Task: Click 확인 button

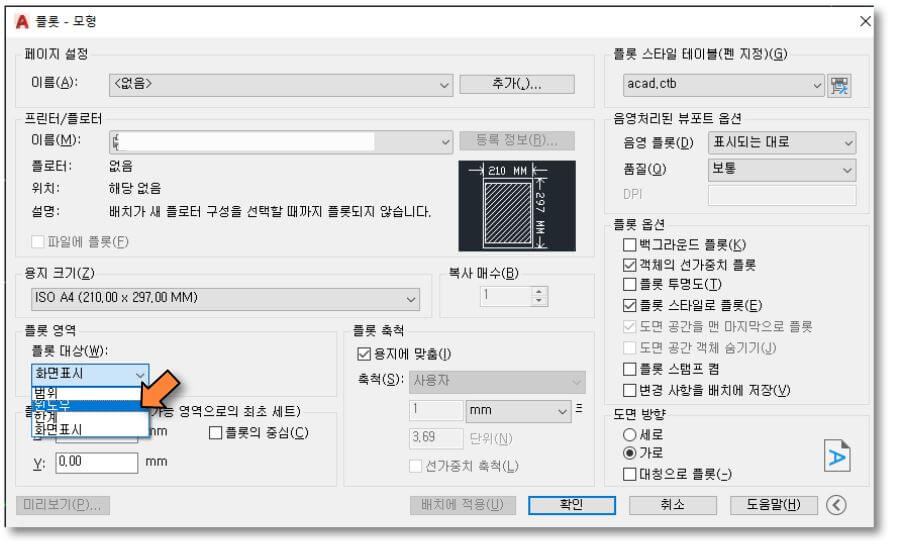Action: pyautogui.click(x=572, y=505)
